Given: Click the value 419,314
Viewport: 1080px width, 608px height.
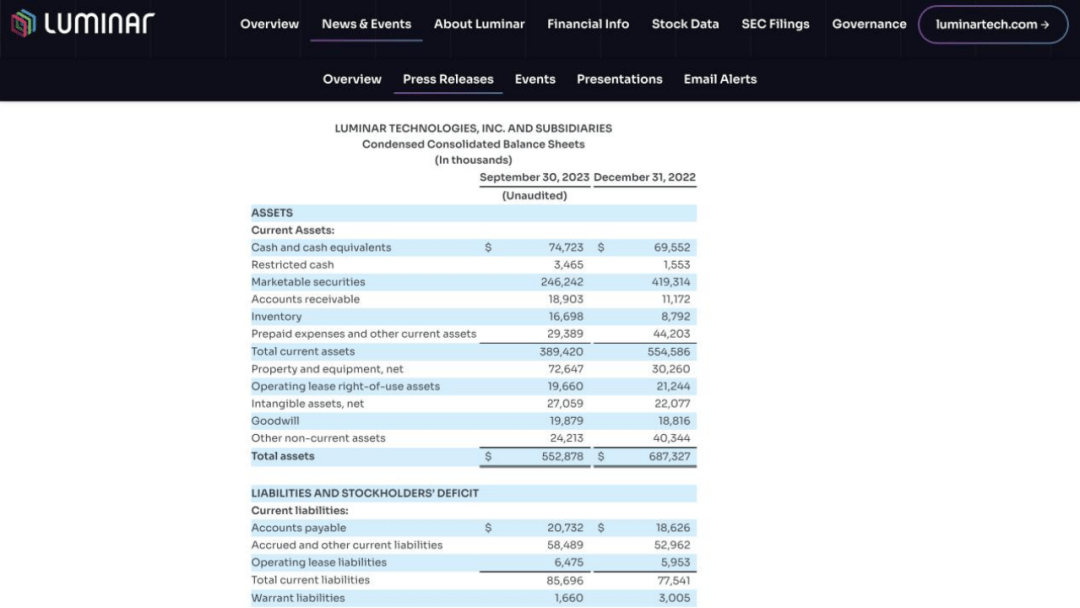Looking at the screenshot, I should (x=670, y=282).
